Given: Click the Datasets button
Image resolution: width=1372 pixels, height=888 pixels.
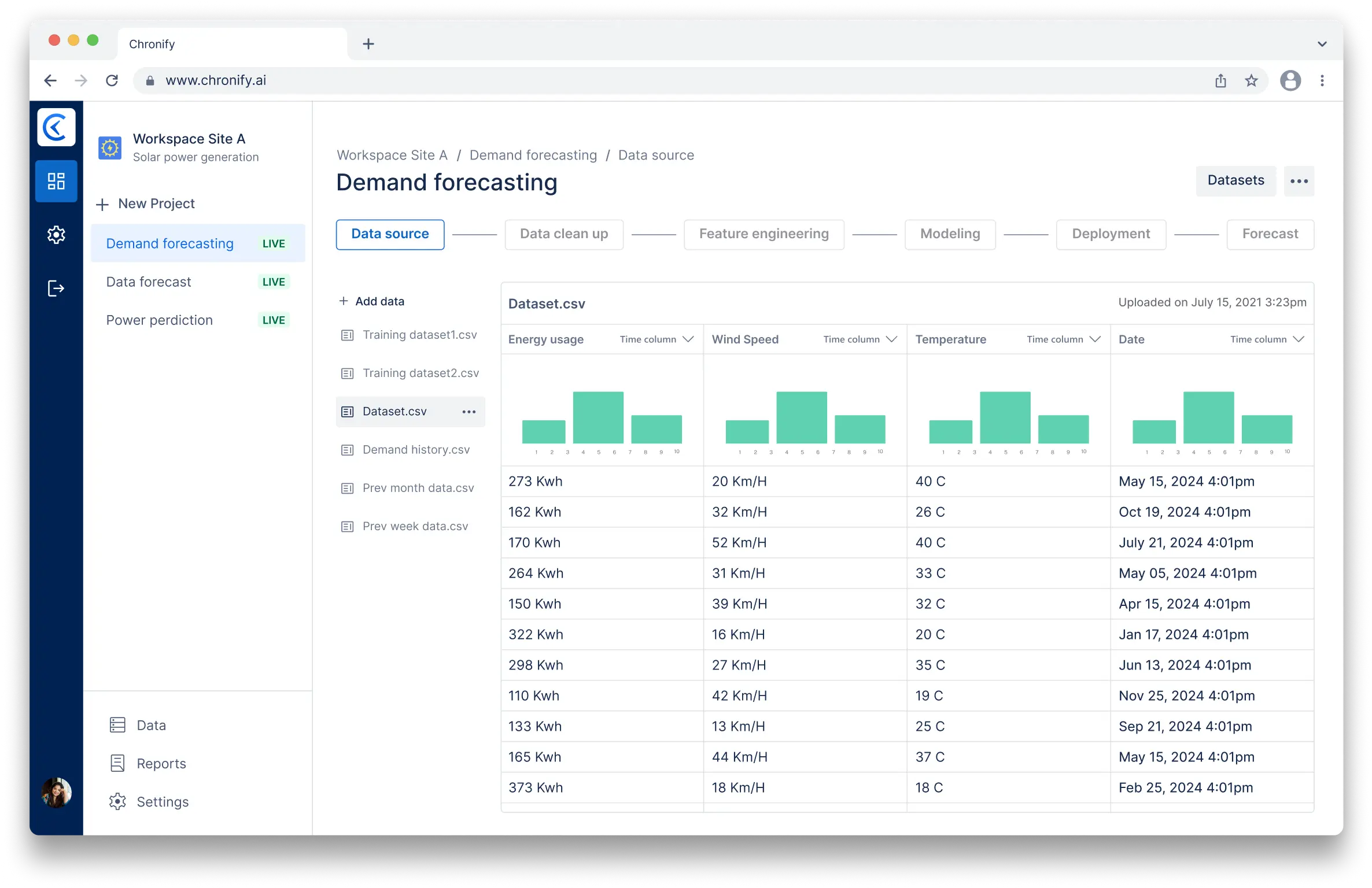Looking at the screenshot, I should (x=1236, y=180).
